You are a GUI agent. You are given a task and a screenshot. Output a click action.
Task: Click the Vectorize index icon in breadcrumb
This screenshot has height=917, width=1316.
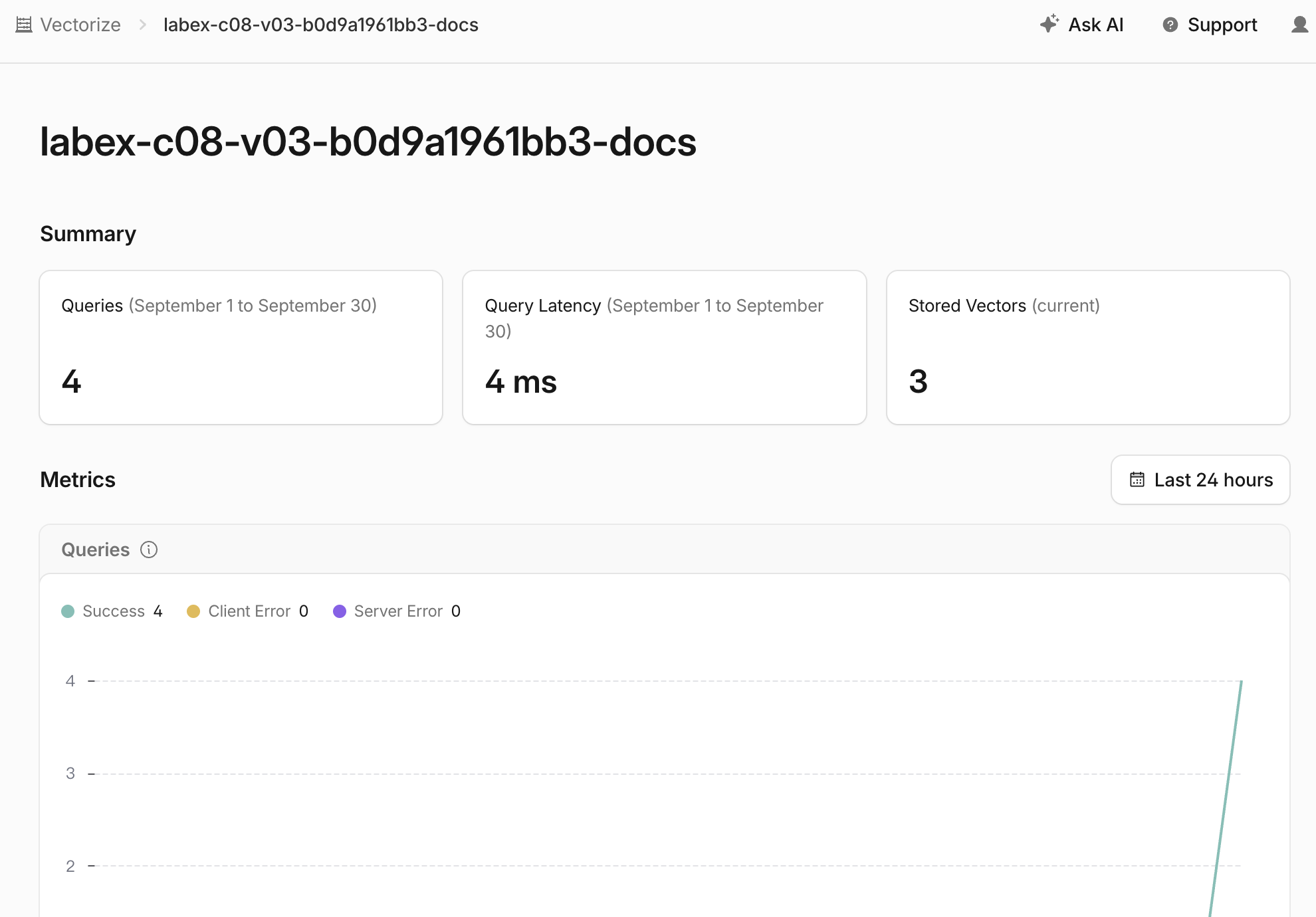[x=24, y=25]
